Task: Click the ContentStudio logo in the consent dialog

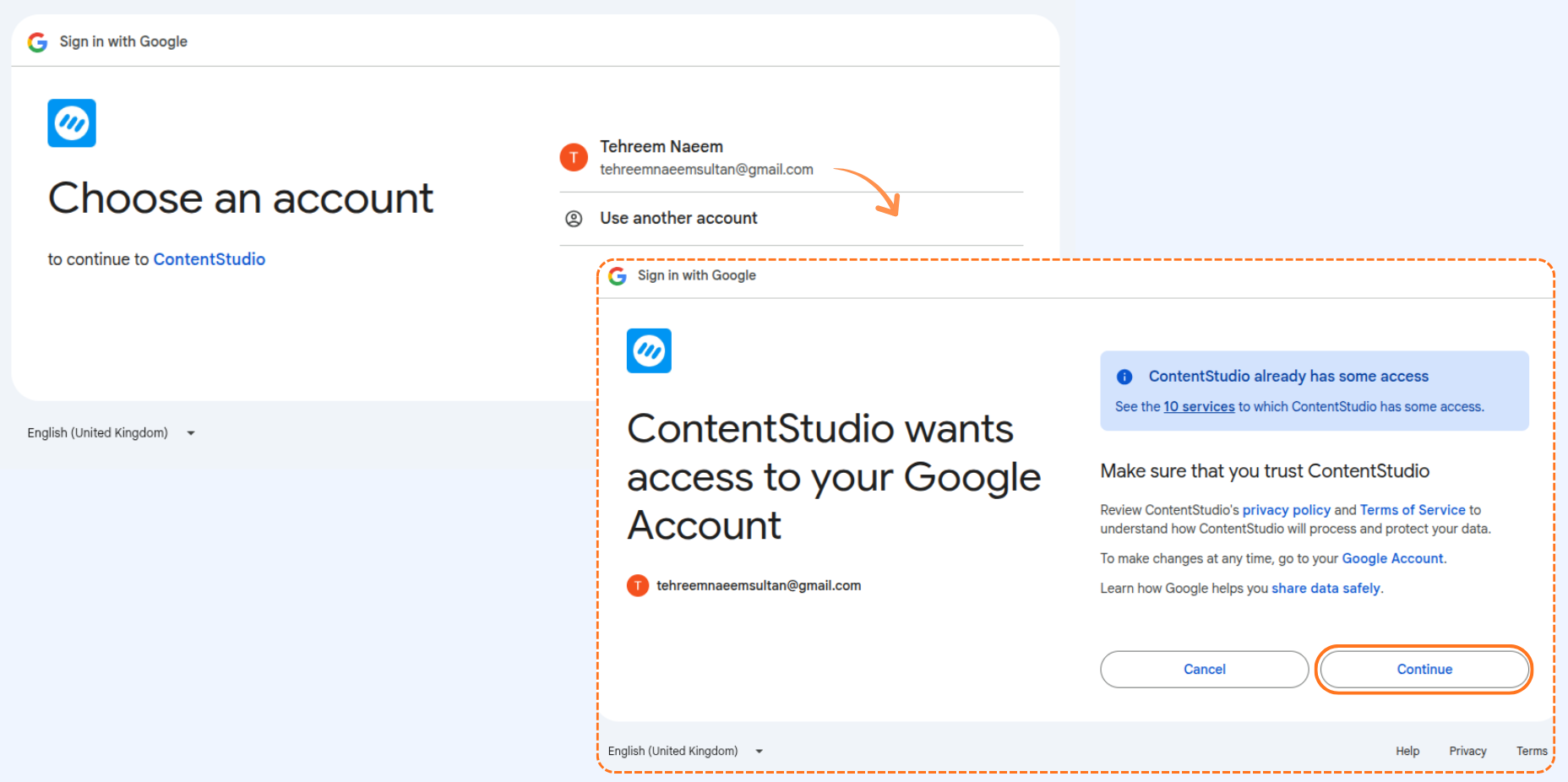Action: [x=649, y=350]
